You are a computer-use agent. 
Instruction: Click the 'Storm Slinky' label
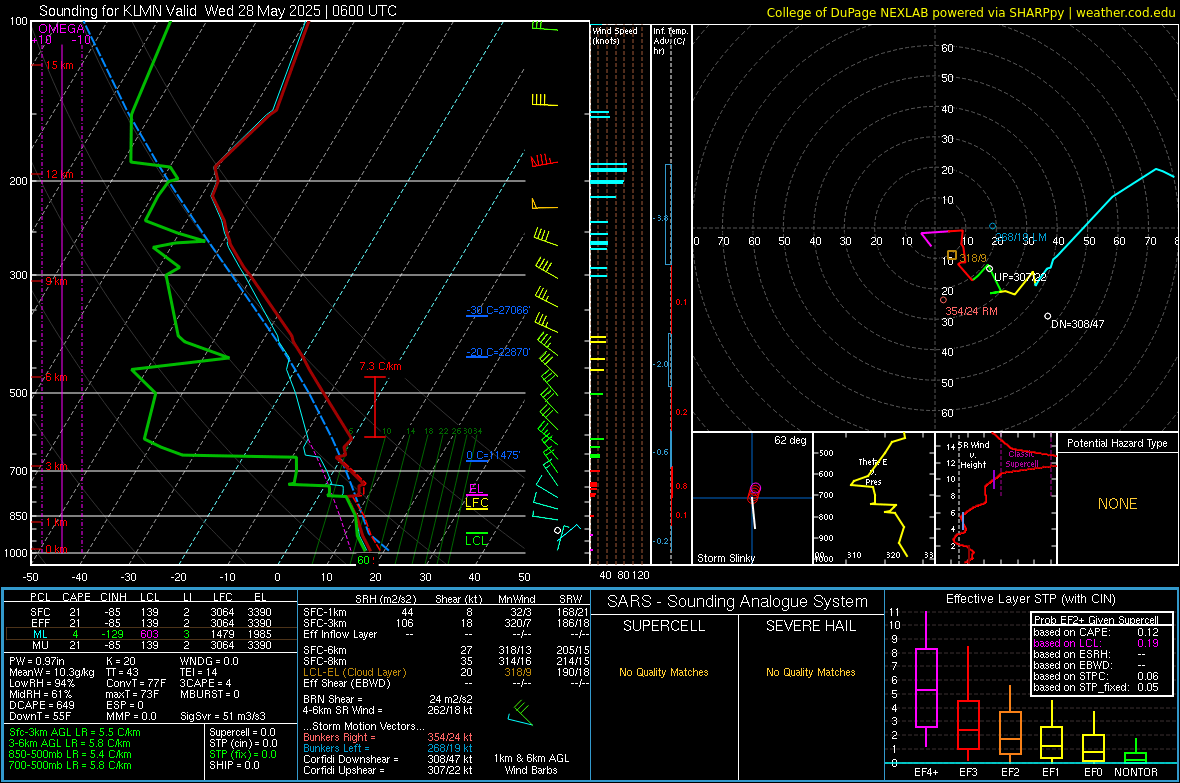725,558
